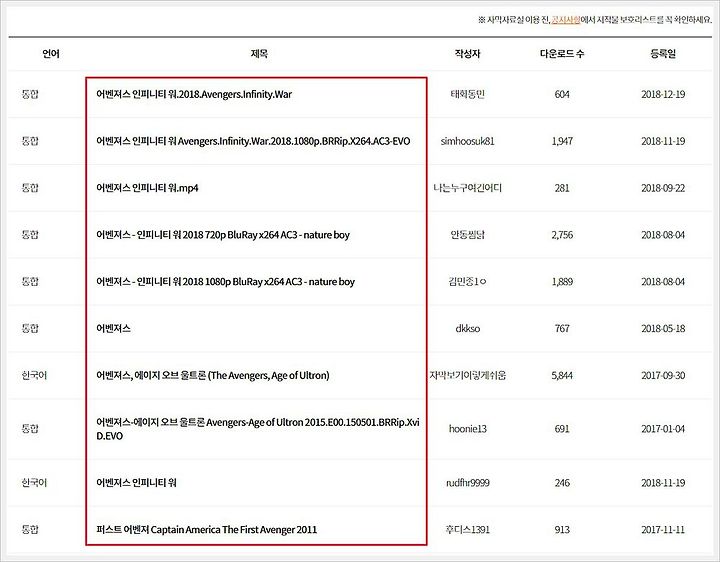The height and width of the screenshot is (562, 720).
Task: Open the BRRip.X264.AC3-EVO subtitle entry
Action: (253, 141)
